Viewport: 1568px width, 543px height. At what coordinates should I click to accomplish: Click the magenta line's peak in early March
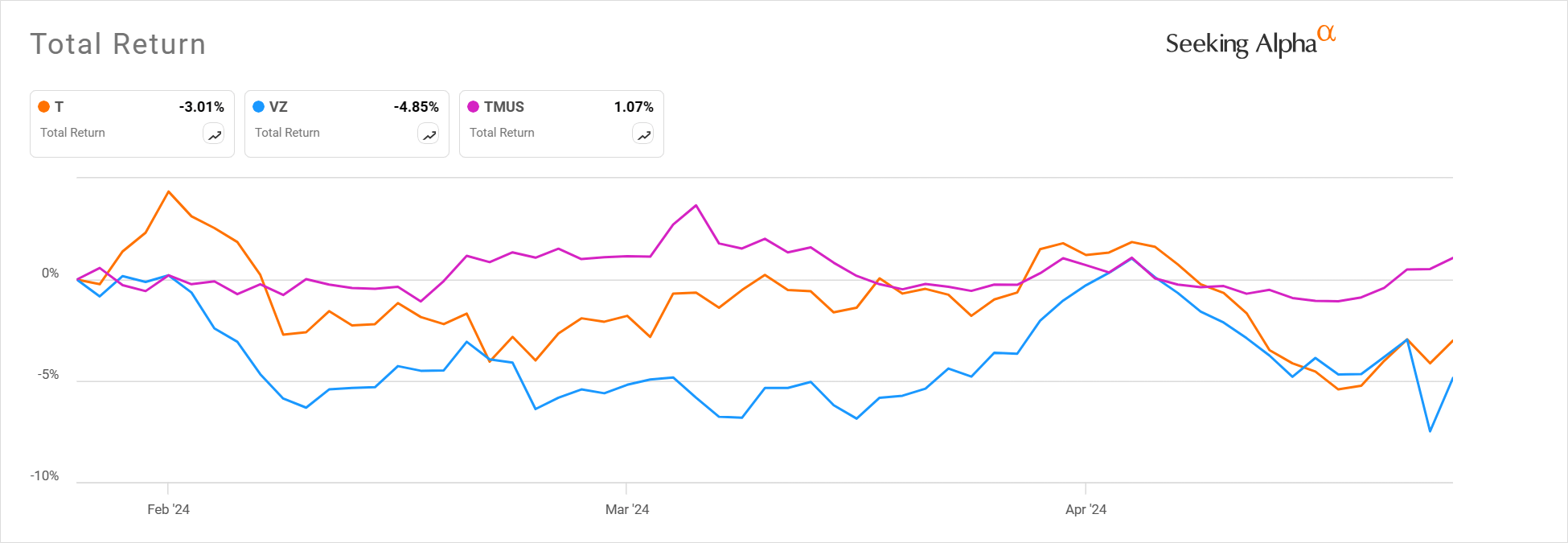696,206
